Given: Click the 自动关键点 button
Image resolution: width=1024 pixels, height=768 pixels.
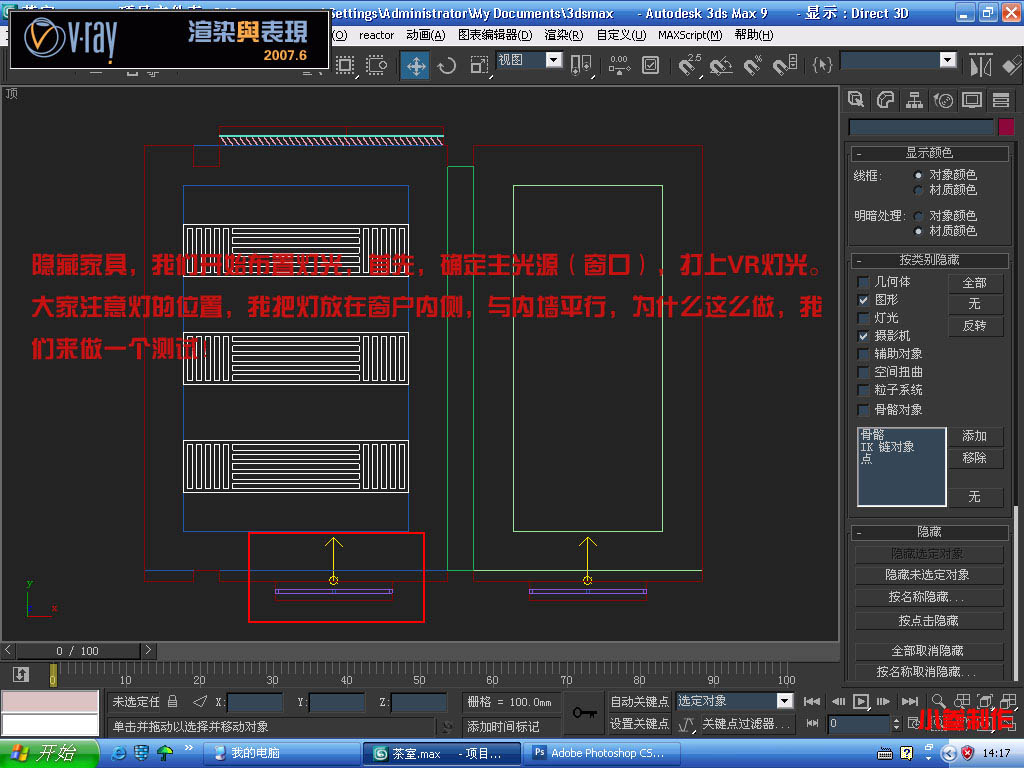Looking at the screenshot, I should click(639, 701).
